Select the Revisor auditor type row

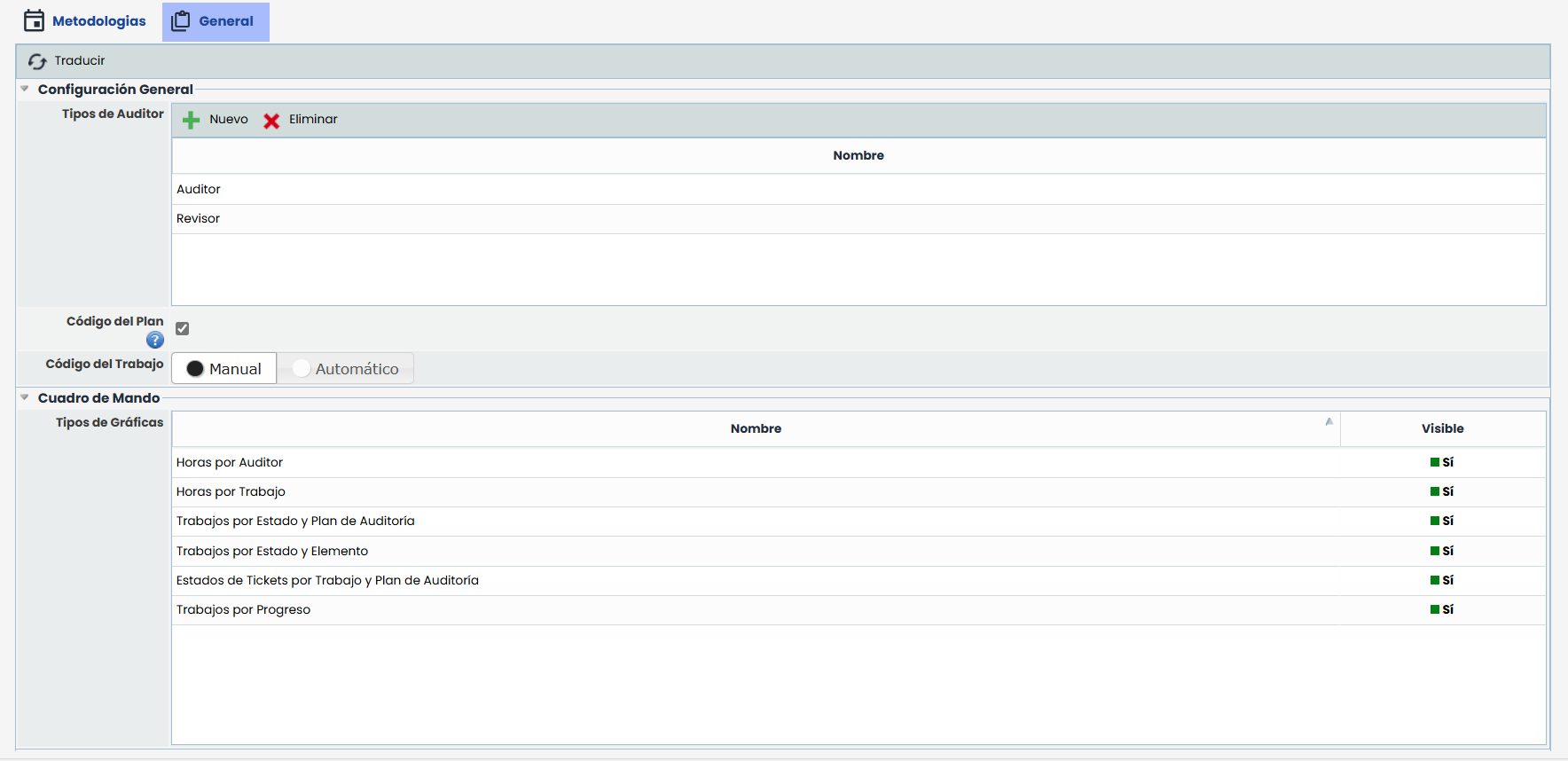coord(198,219)
